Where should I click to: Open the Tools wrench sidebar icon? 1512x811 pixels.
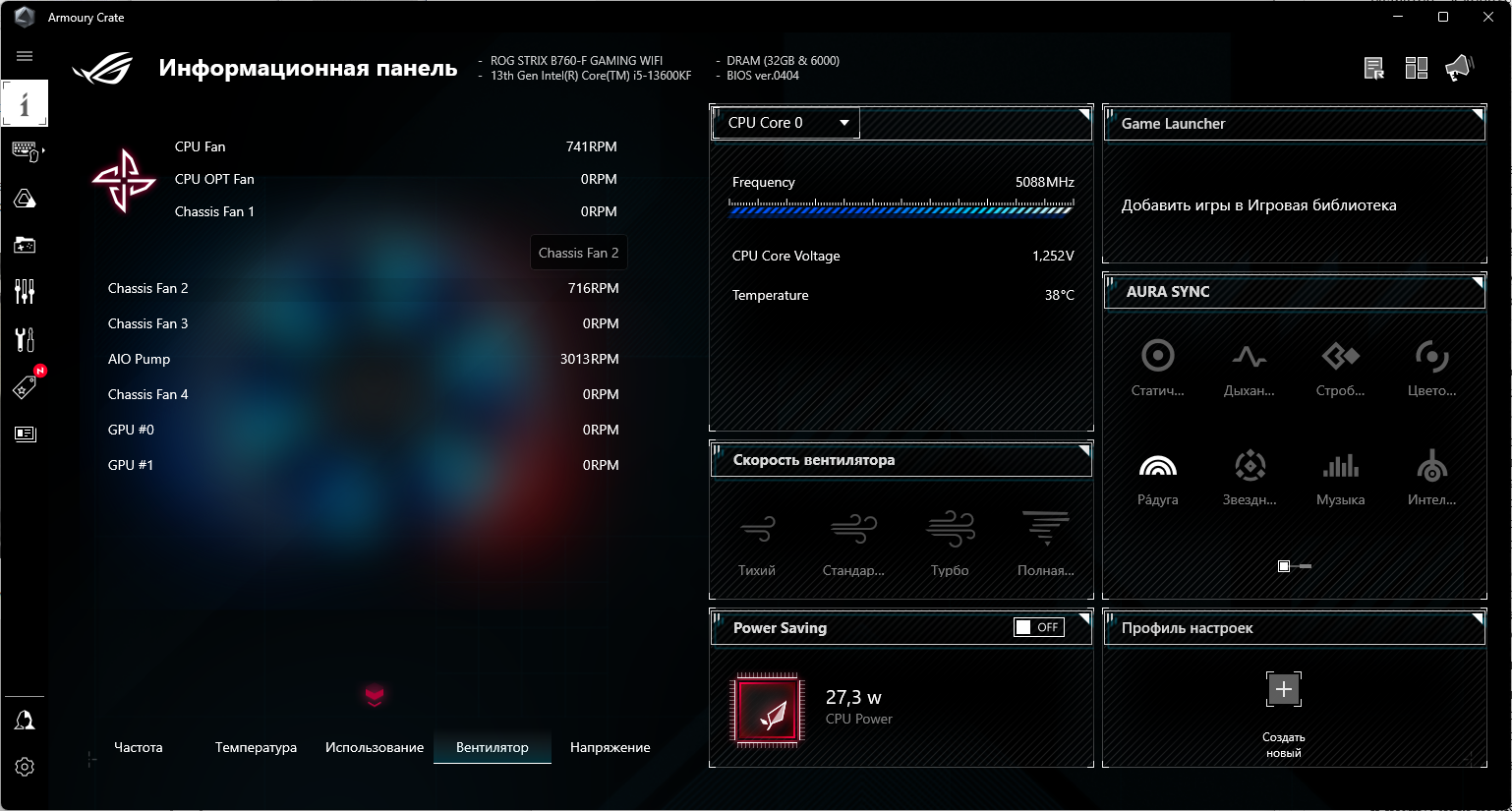point(25,340)
